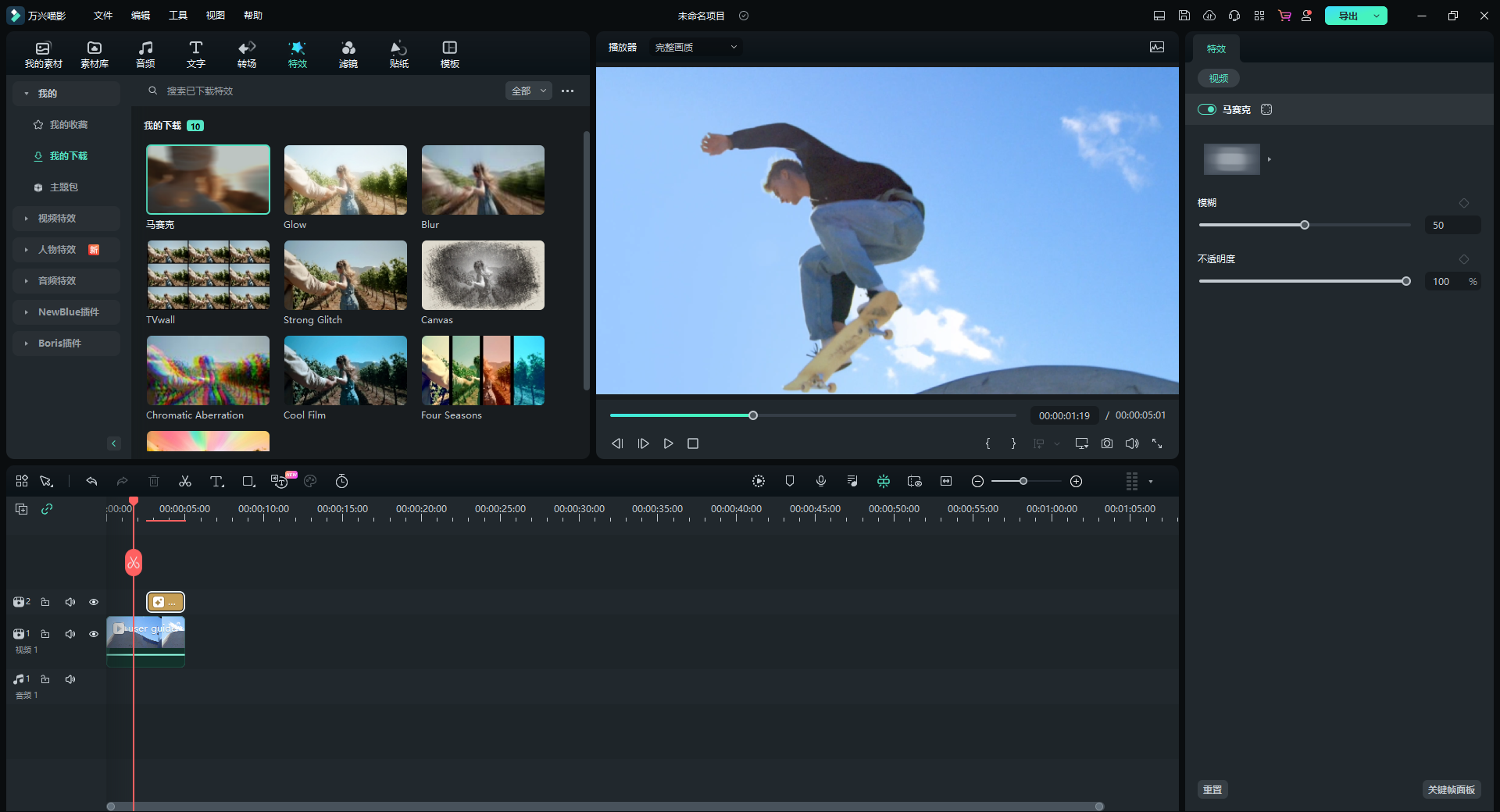Image resolution: width=1500 pixels, height=812 pixels.
Task: Click the split scissors icon in timeline toolbar
Action: (x=185, y=482)
